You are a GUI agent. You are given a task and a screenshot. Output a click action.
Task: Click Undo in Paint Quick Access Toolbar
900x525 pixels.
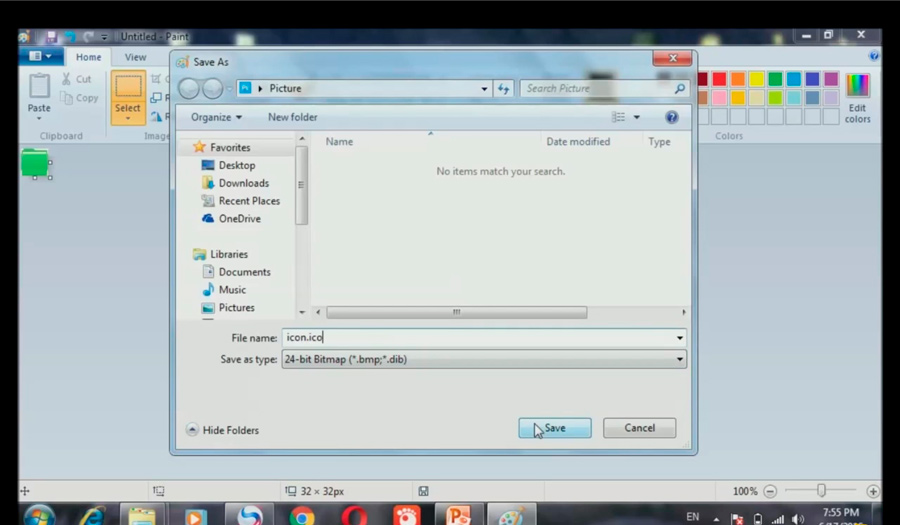pyautogui.click(x=69, y=37)
